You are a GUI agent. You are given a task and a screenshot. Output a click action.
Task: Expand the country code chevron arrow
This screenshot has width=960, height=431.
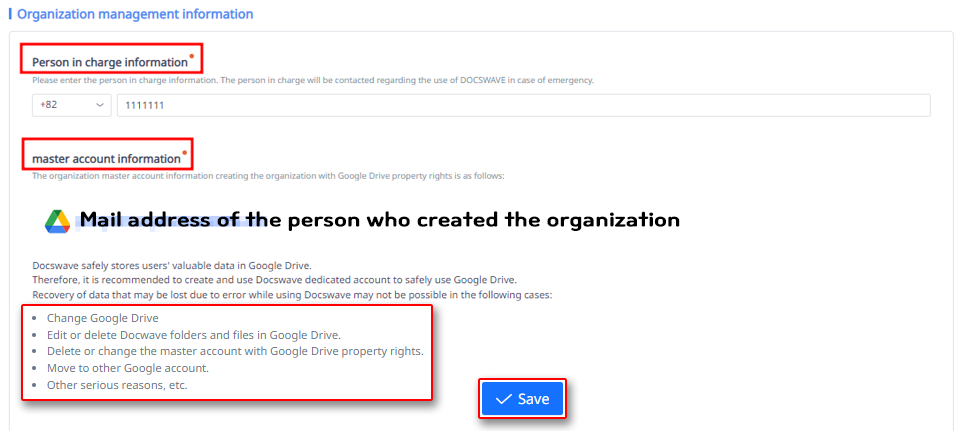pyautogui.click(x=100, y=105)
